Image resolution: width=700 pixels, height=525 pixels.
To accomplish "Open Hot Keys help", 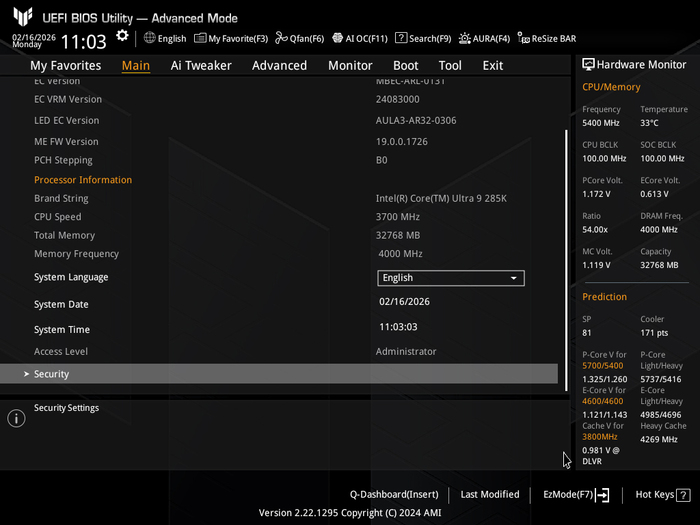I will point(662,494).
